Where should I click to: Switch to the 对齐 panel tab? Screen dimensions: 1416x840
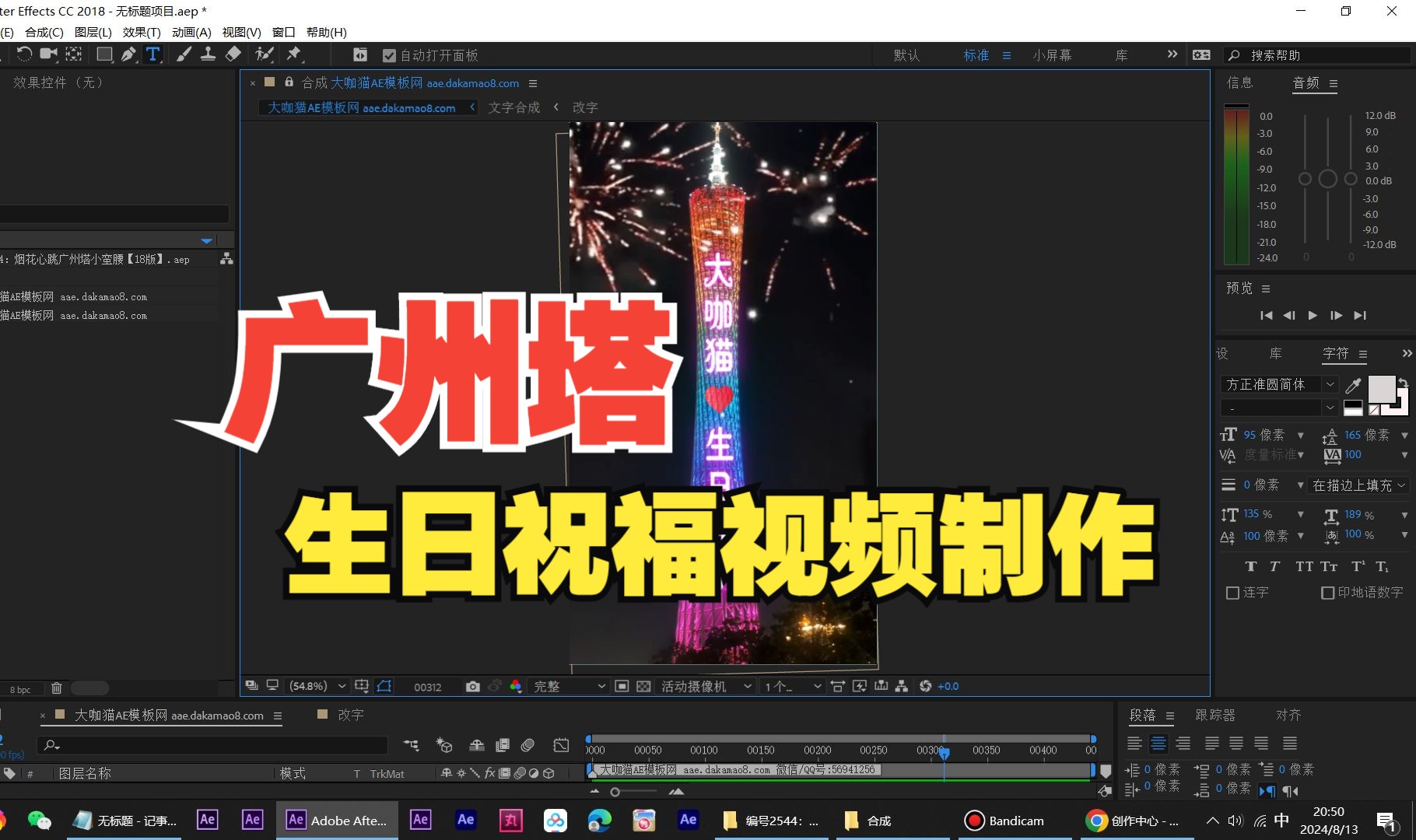[1288, 715]
